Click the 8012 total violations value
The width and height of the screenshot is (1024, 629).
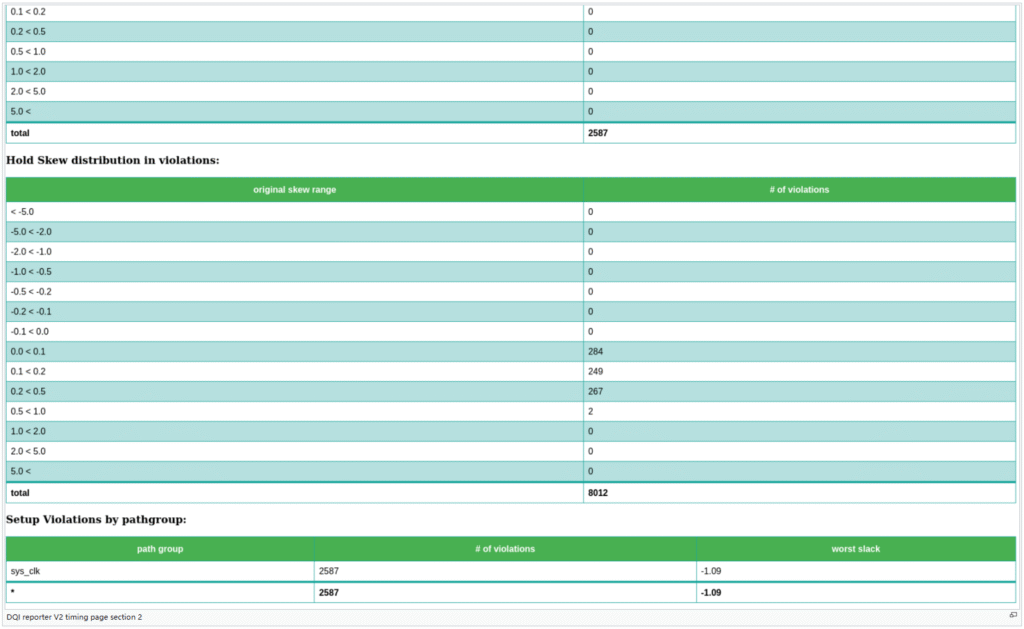tap(598, 493)
